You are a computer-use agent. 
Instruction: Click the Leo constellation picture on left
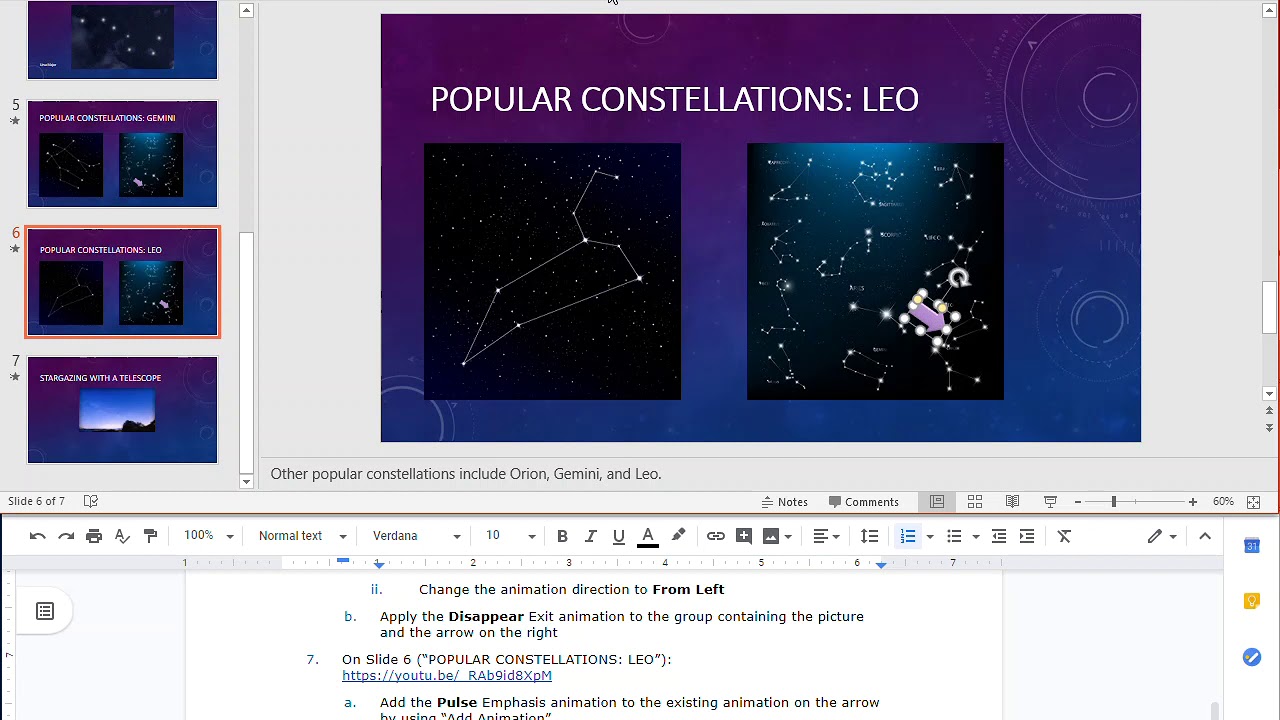tap(552, 272)
